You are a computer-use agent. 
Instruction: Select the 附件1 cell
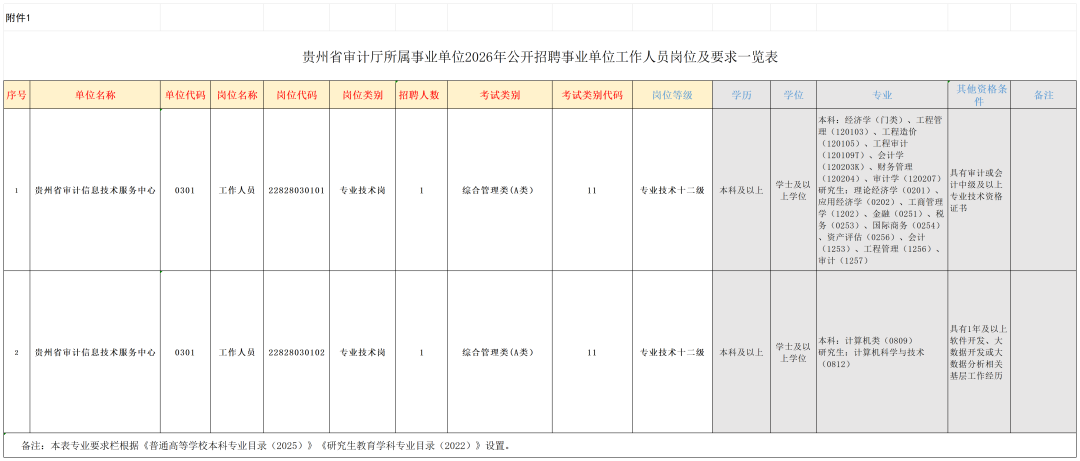coord(82,19)
